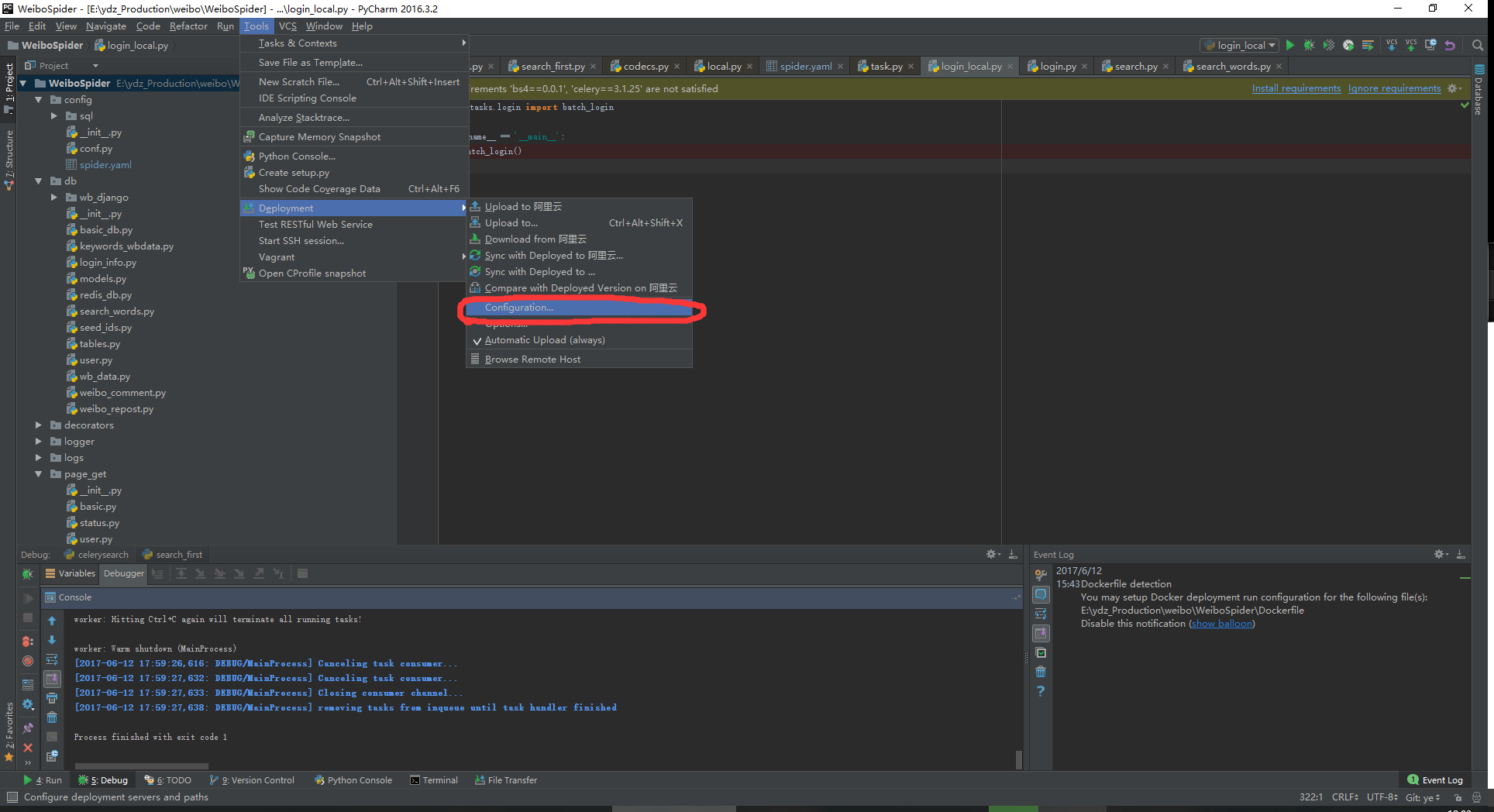The height and width of the screenshot is (812, 1494).
Task: Open Python Console... from Tools menu
Action: 353,157
